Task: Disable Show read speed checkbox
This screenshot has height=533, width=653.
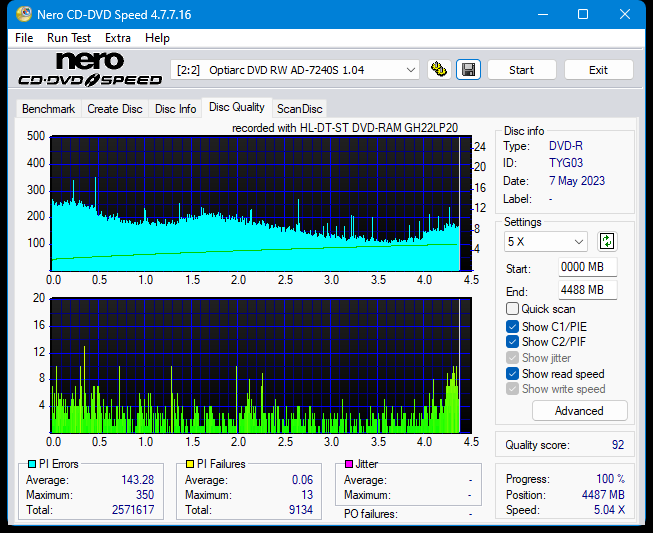Action: coord(513,374)
